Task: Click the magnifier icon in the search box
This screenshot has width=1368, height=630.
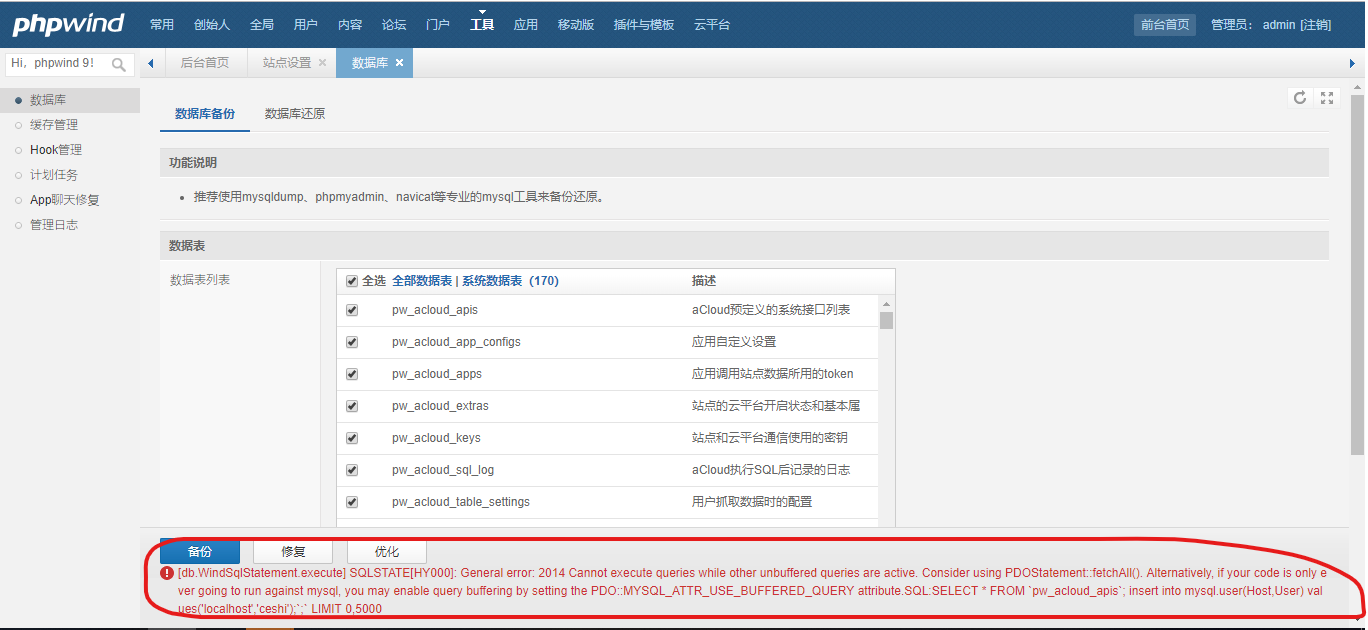Action: (118, 63)
